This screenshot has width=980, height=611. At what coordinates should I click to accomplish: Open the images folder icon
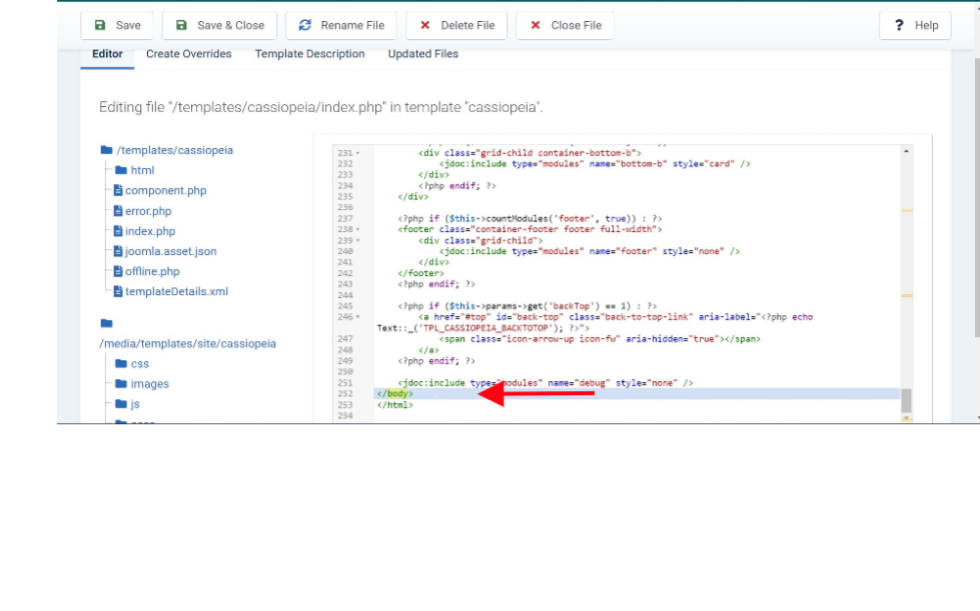tap(121, 384)
